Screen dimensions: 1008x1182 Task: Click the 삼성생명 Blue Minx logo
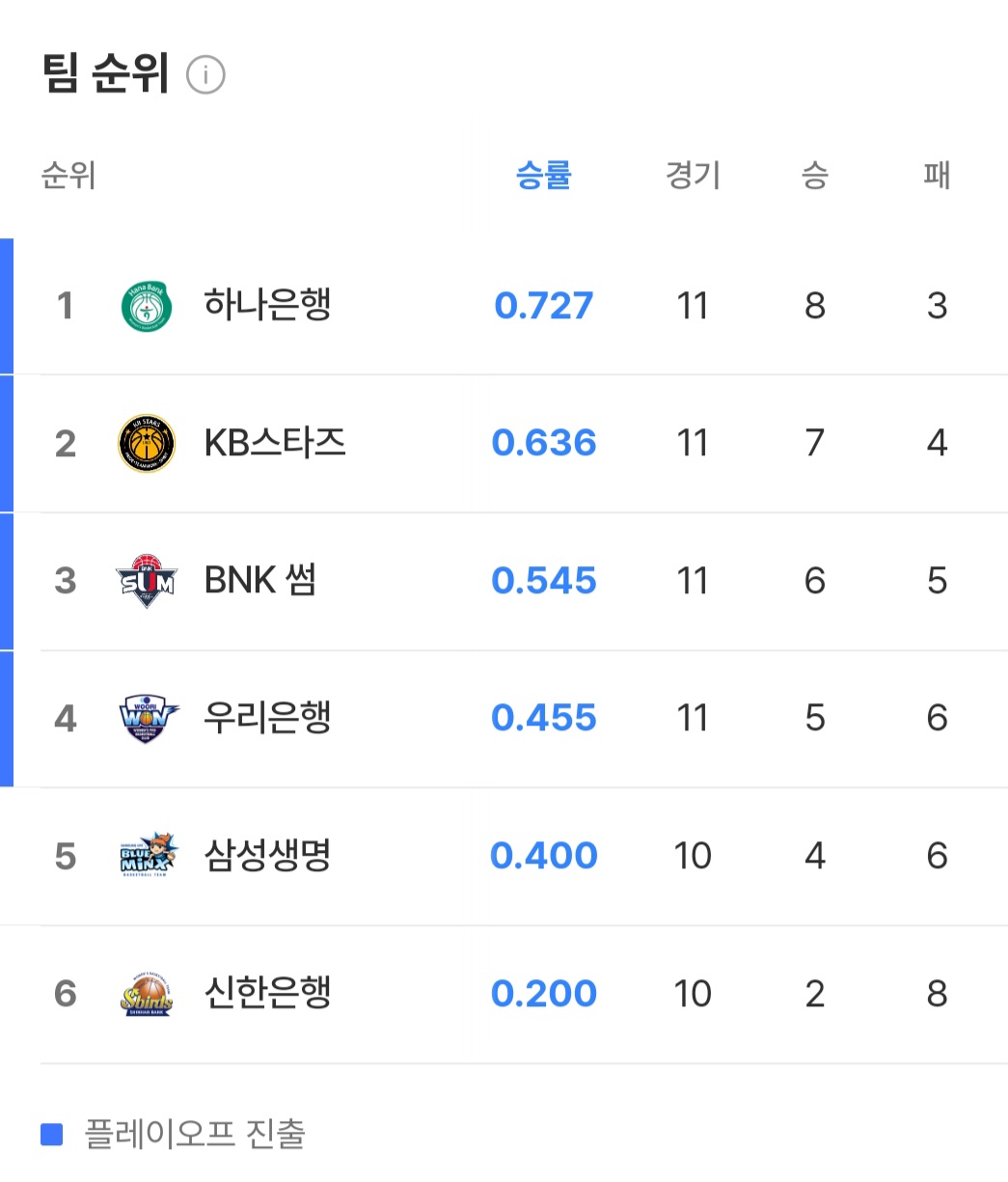point(148,856)
